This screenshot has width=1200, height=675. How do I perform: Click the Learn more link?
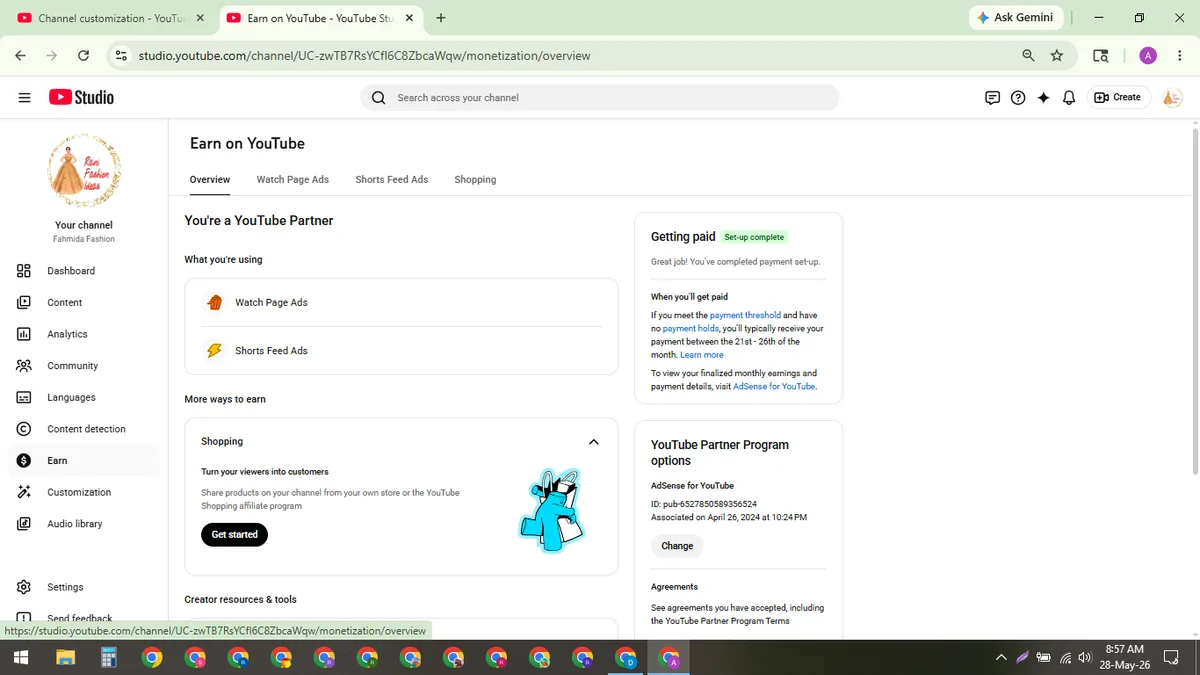(702, 355)
